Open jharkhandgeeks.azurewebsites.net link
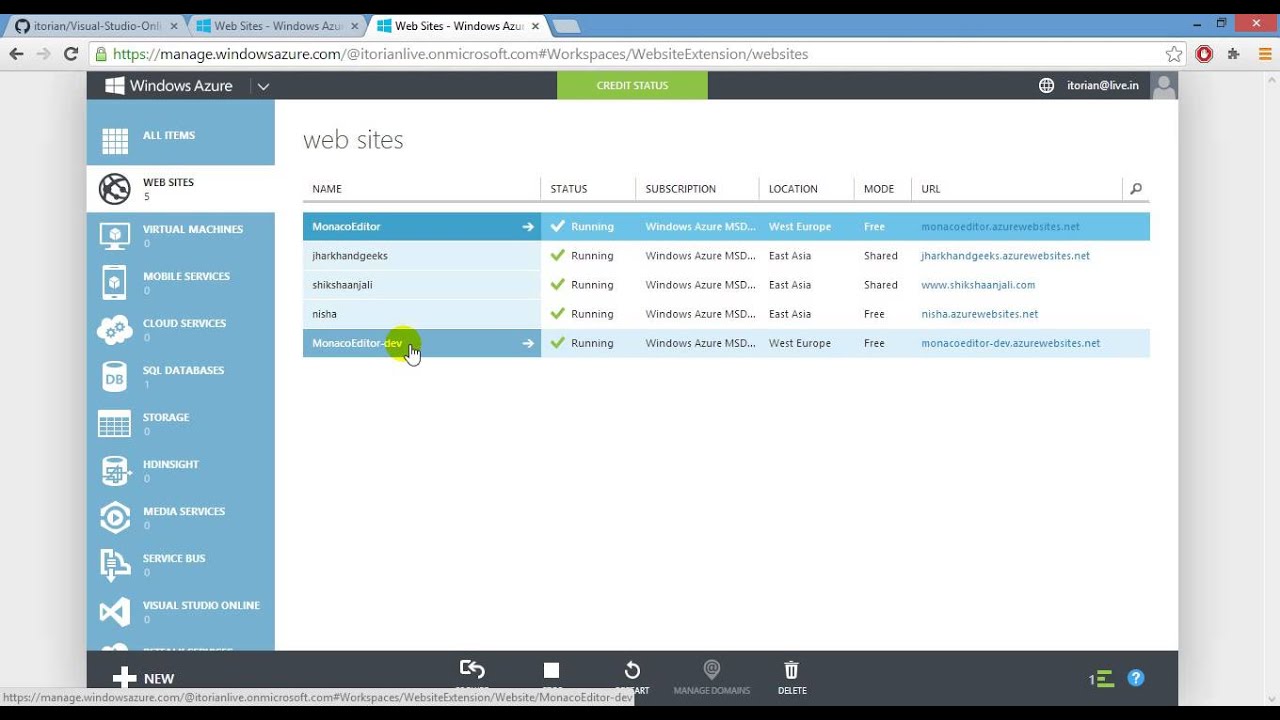This screenshot has width=1280, height=720. pos(1005,256)
